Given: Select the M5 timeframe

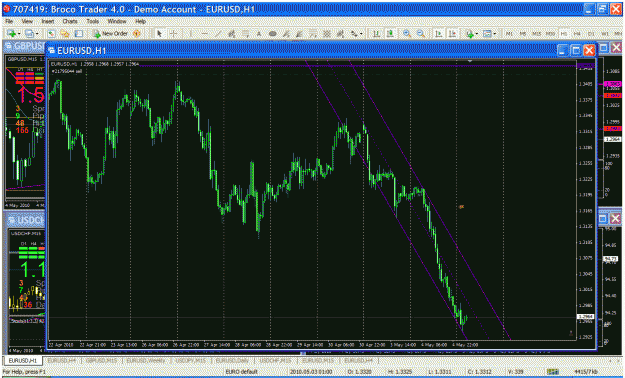Looking at the screenshot, I should 523,34.
